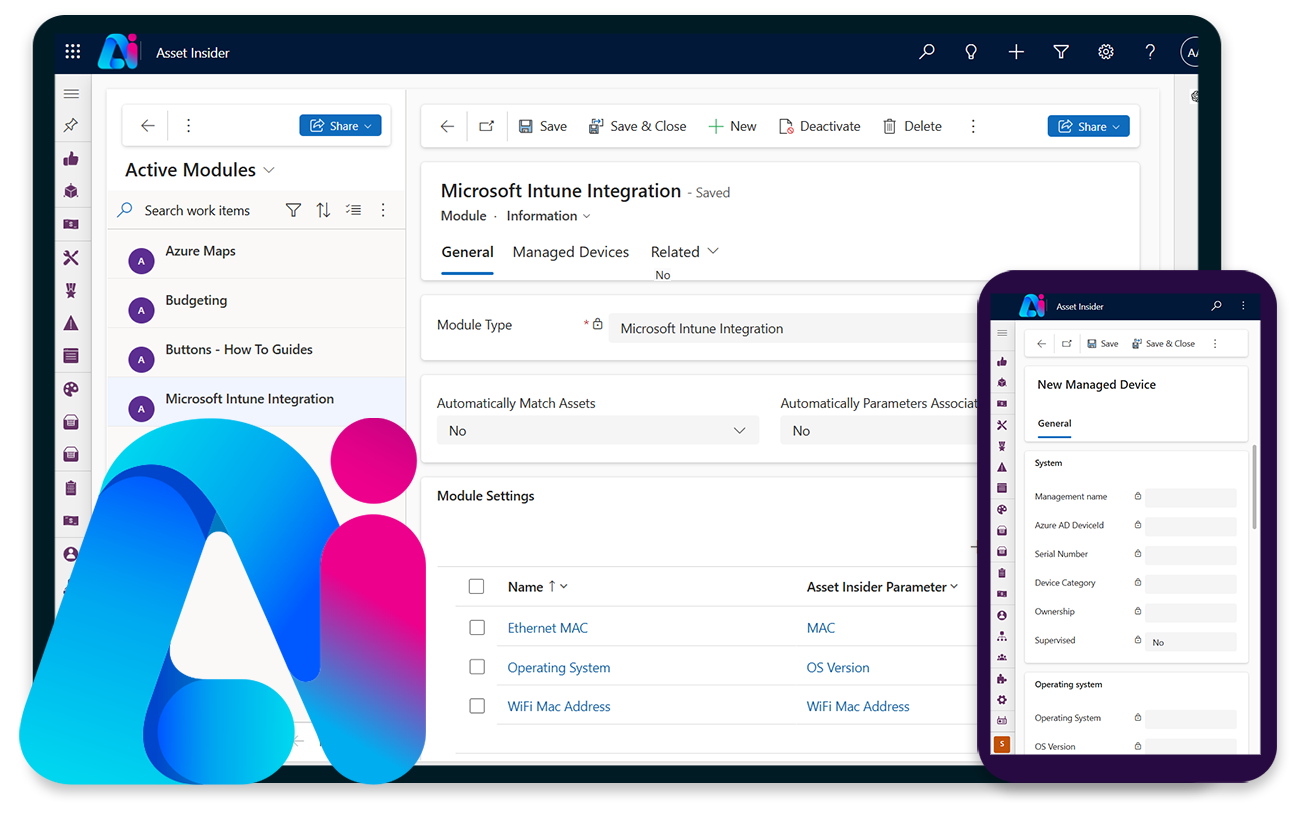
Task: Go back using main record toolbar arrow
Action: tap(447, 126)
